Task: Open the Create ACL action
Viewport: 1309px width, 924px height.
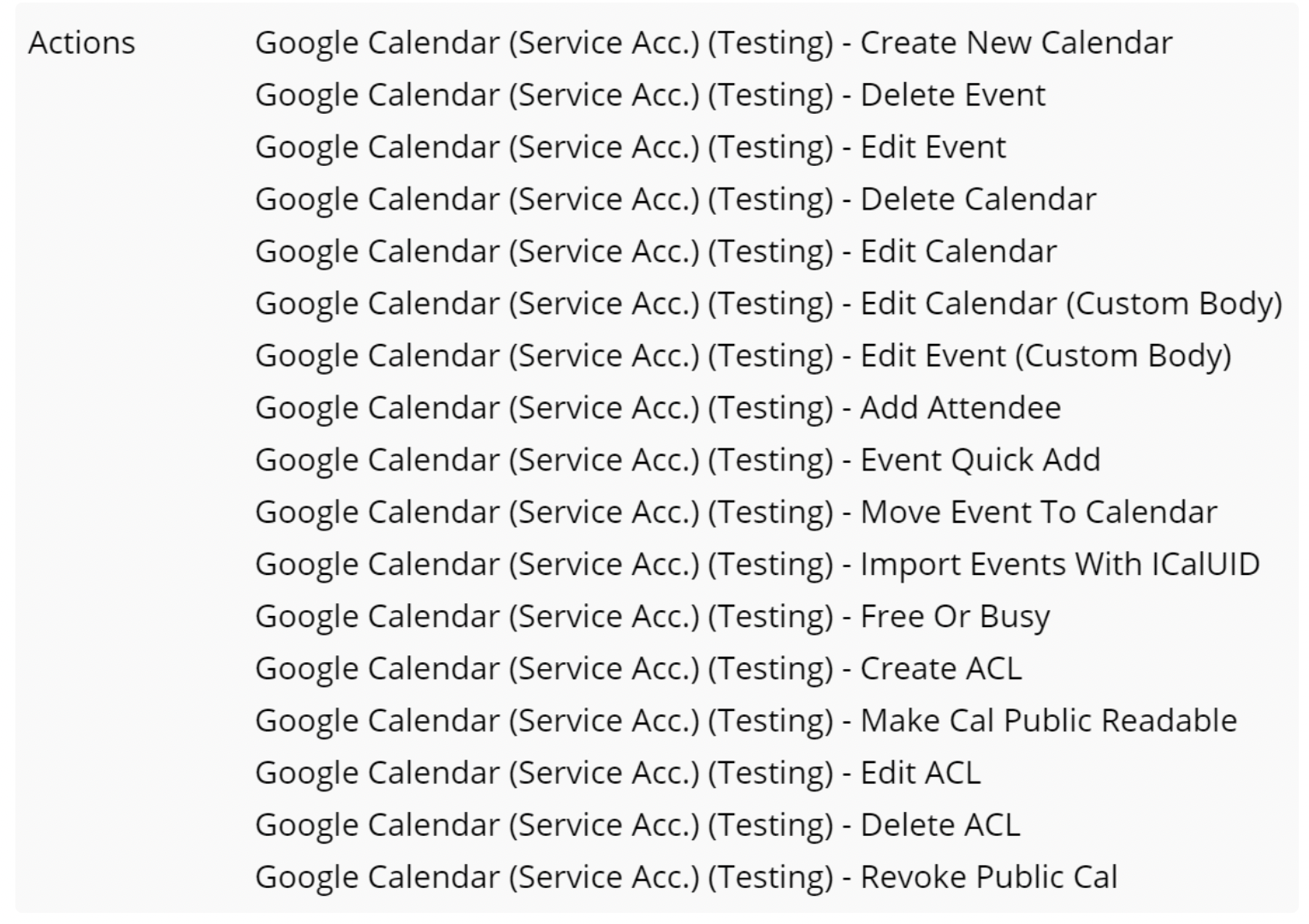Action: [x=638, y=669]
